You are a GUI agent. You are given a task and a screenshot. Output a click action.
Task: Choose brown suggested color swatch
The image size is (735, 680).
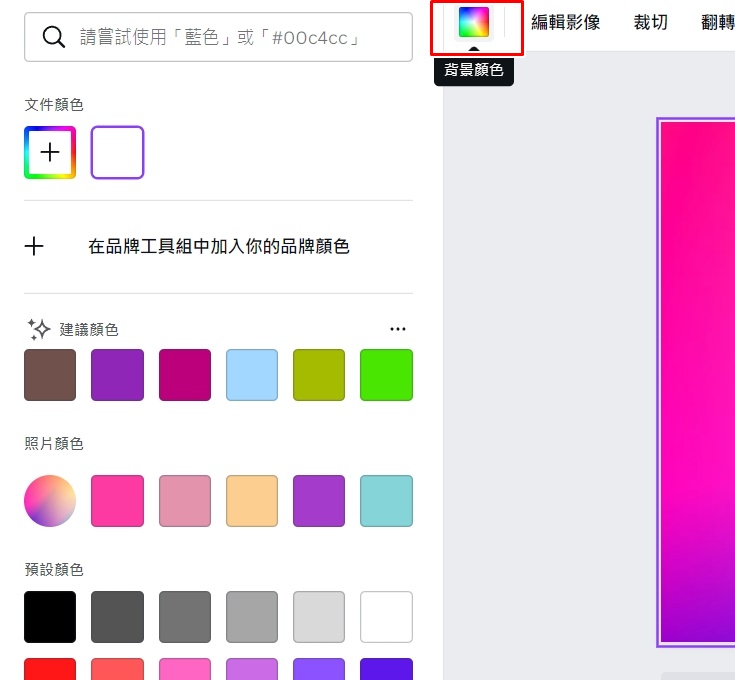tap(50, 375)
